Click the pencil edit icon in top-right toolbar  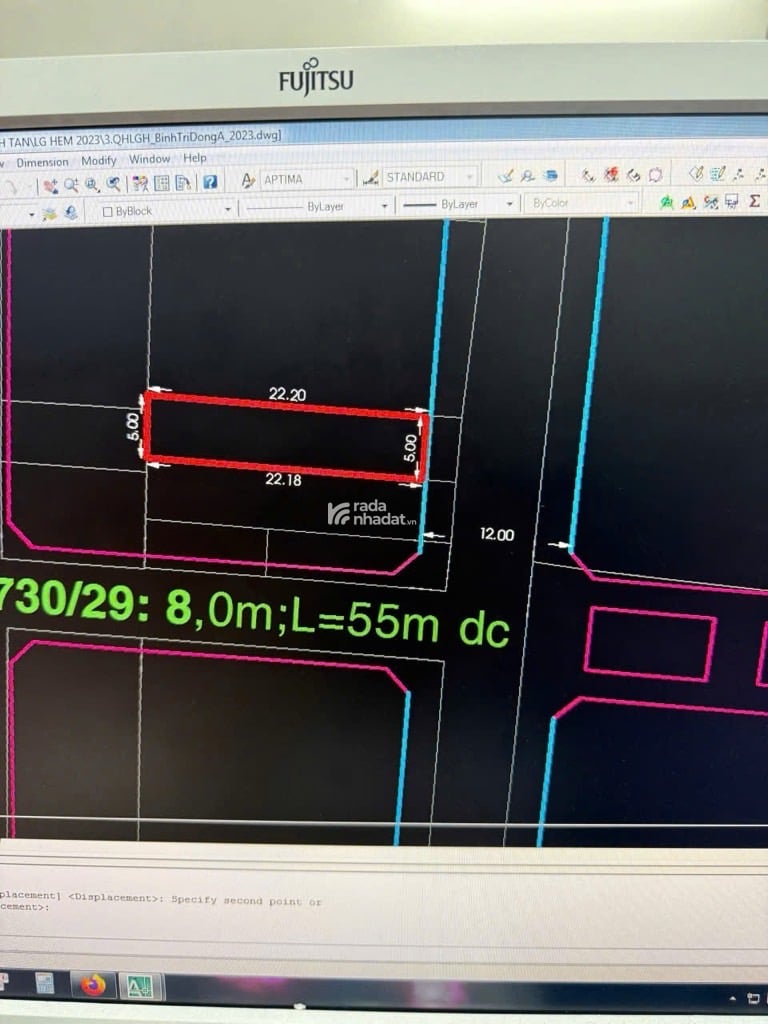click(x=696, y=173)
